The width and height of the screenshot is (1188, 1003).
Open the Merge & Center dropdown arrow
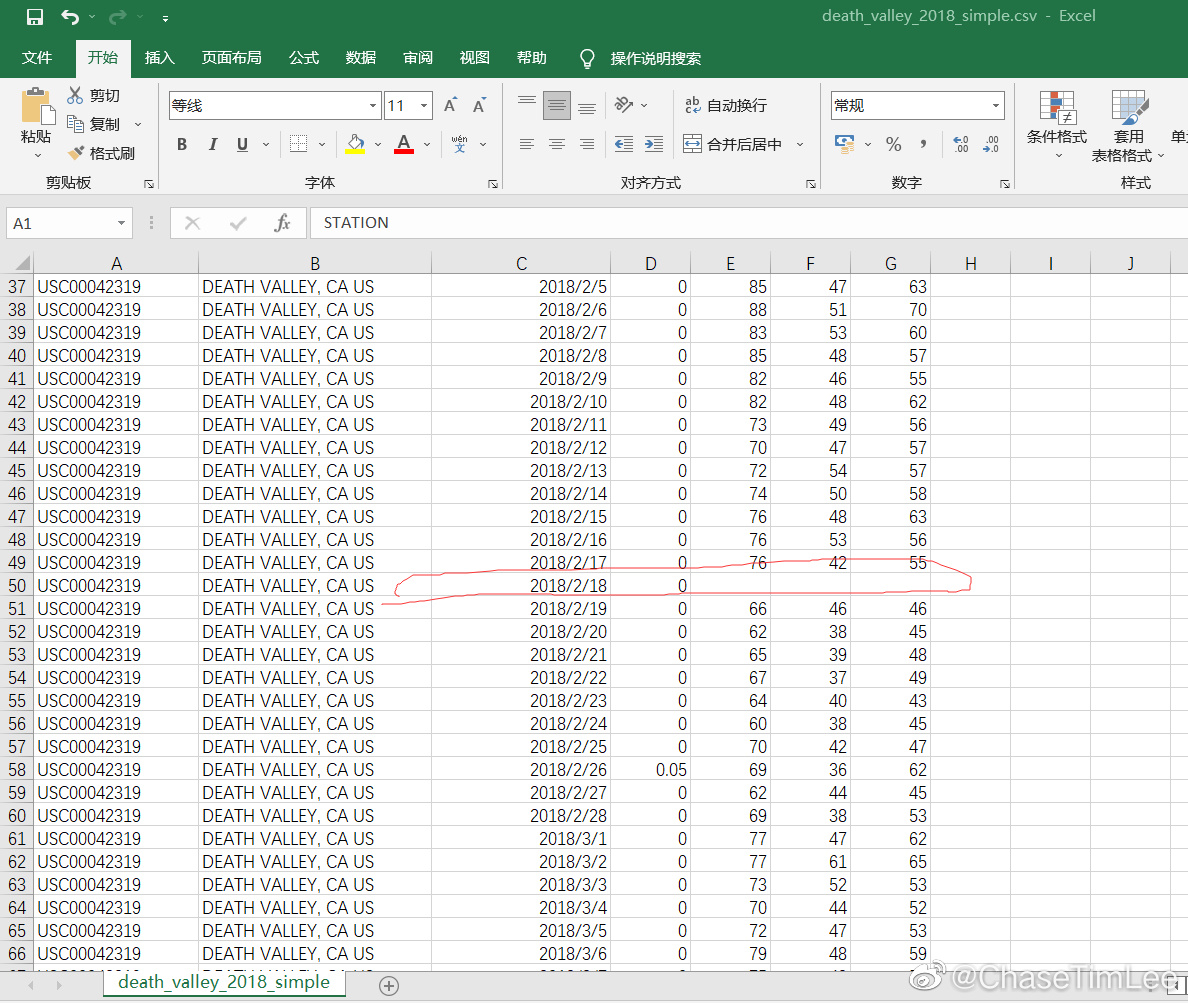(x=800, y=144)
